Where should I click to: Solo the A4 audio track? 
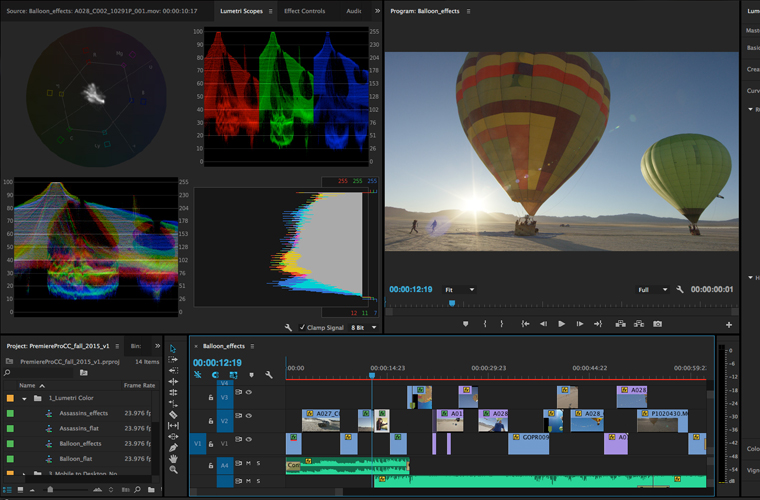258,463
